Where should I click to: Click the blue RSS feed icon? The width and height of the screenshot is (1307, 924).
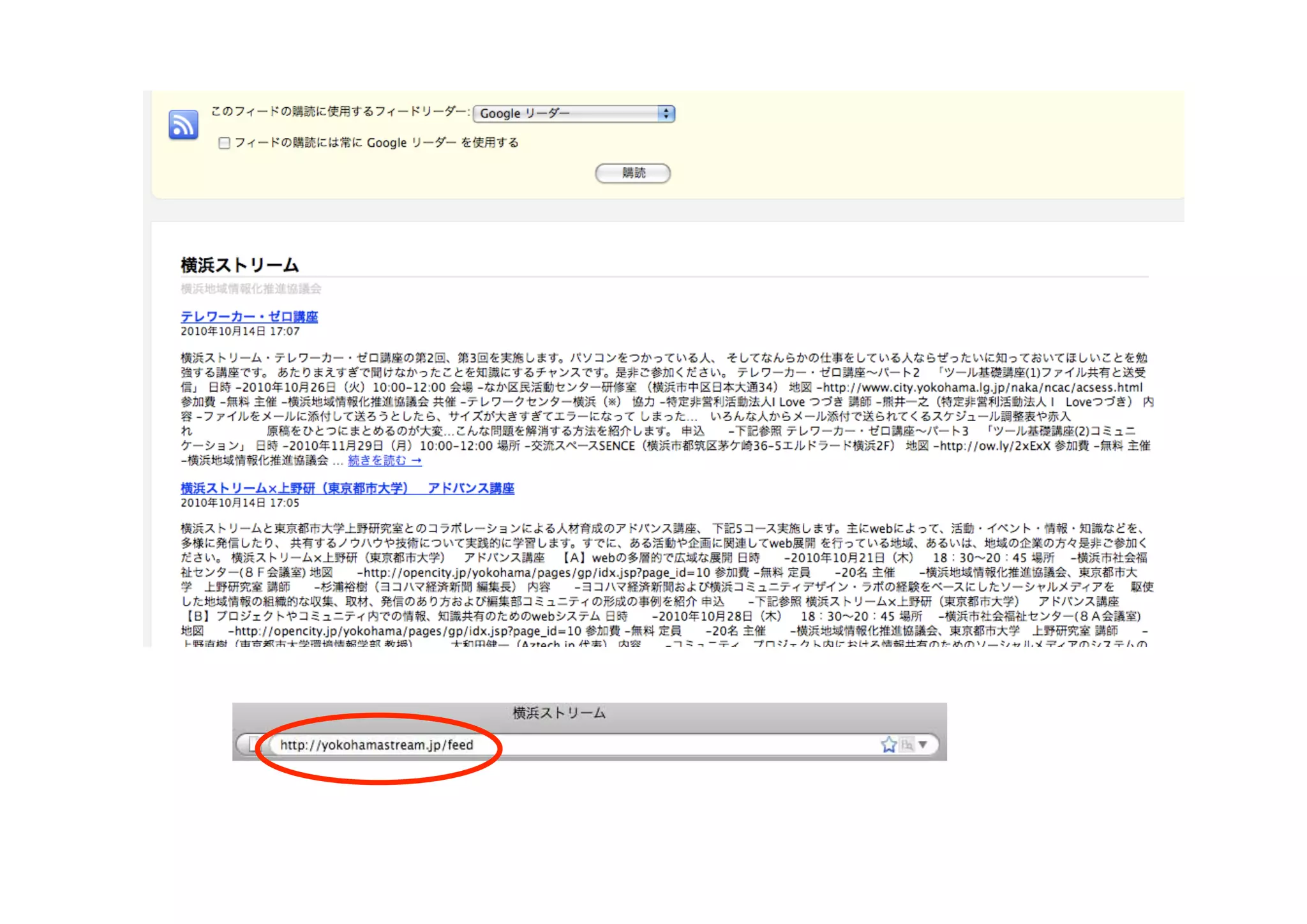[183, 124]
